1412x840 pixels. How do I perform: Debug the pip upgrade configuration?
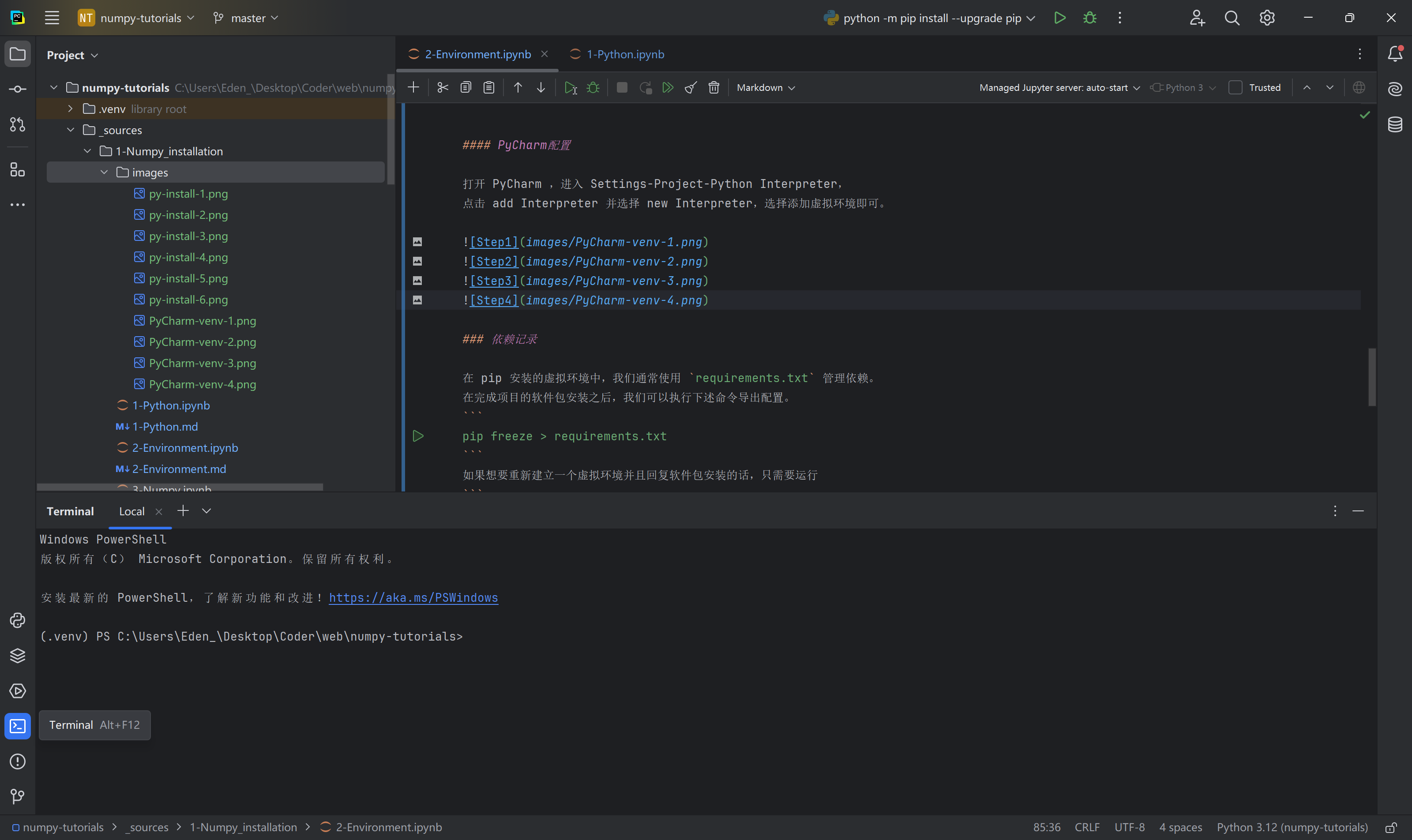coord(1090,18)
